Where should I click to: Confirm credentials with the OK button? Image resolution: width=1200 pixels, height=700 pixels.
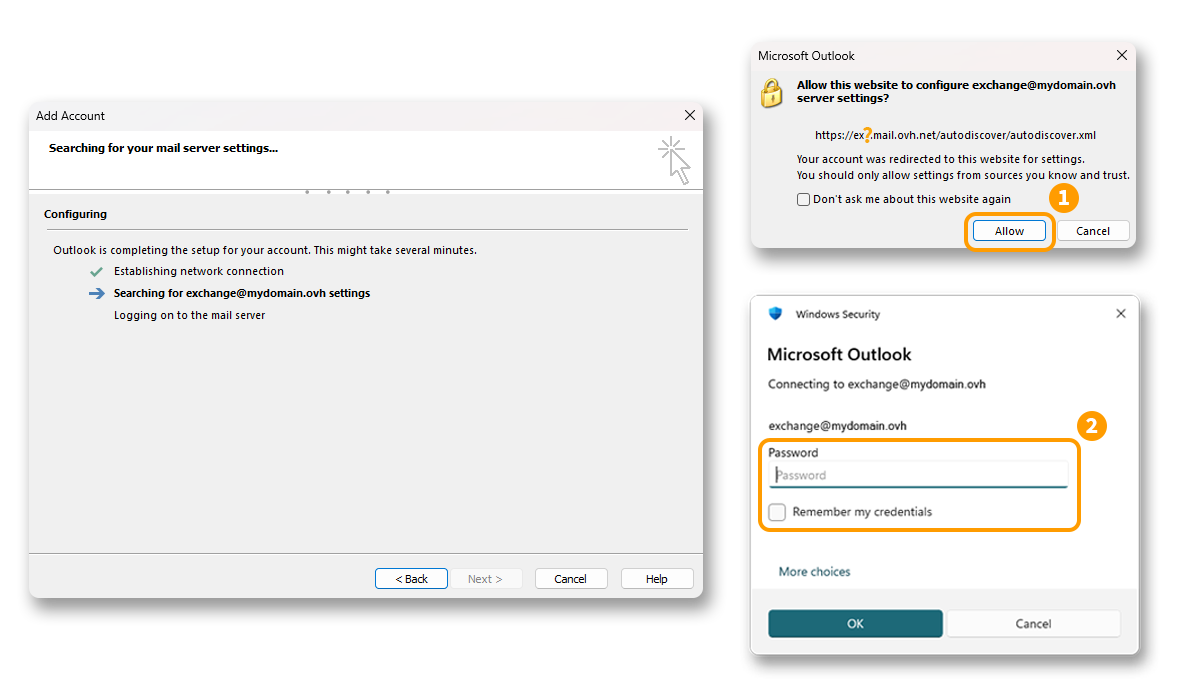click(x=855, y=623)
